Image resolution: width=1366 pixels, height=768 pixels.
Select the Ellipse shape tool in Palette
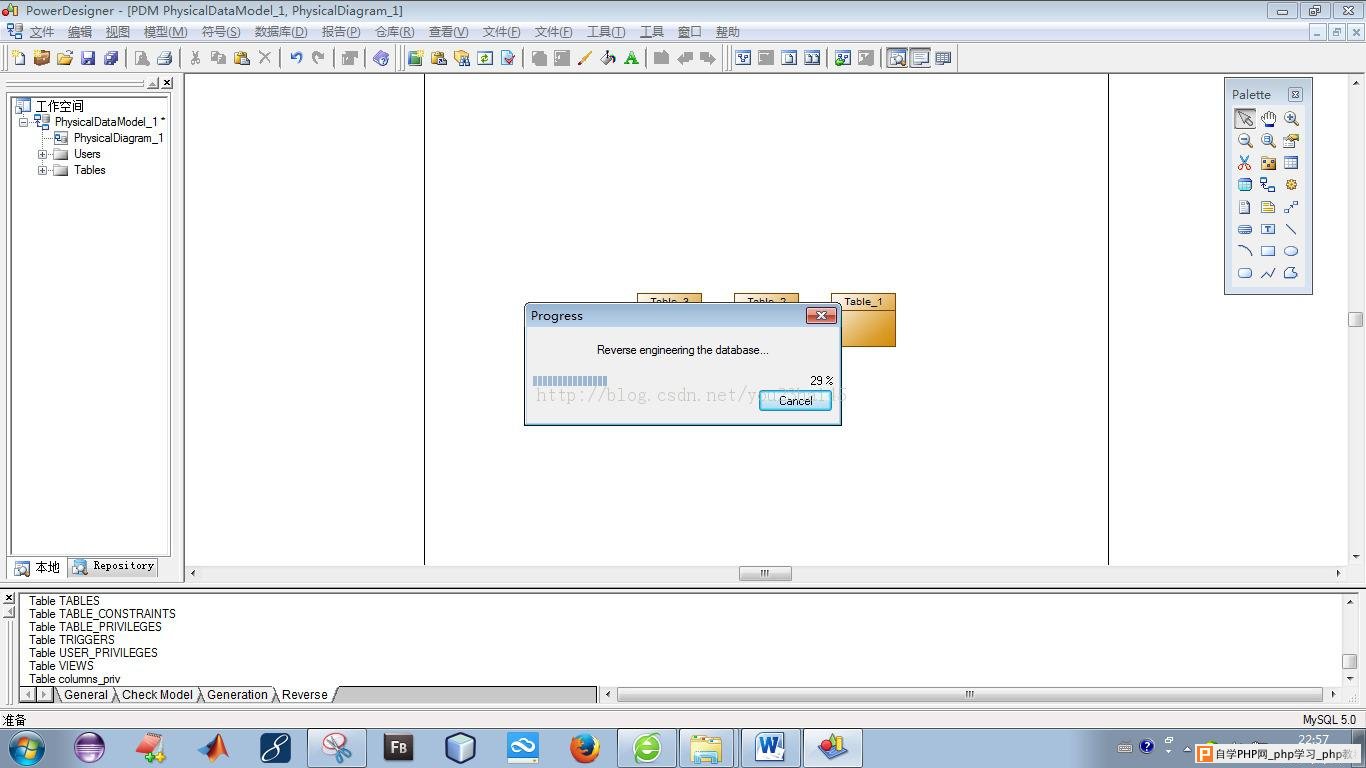point(1291,251)
